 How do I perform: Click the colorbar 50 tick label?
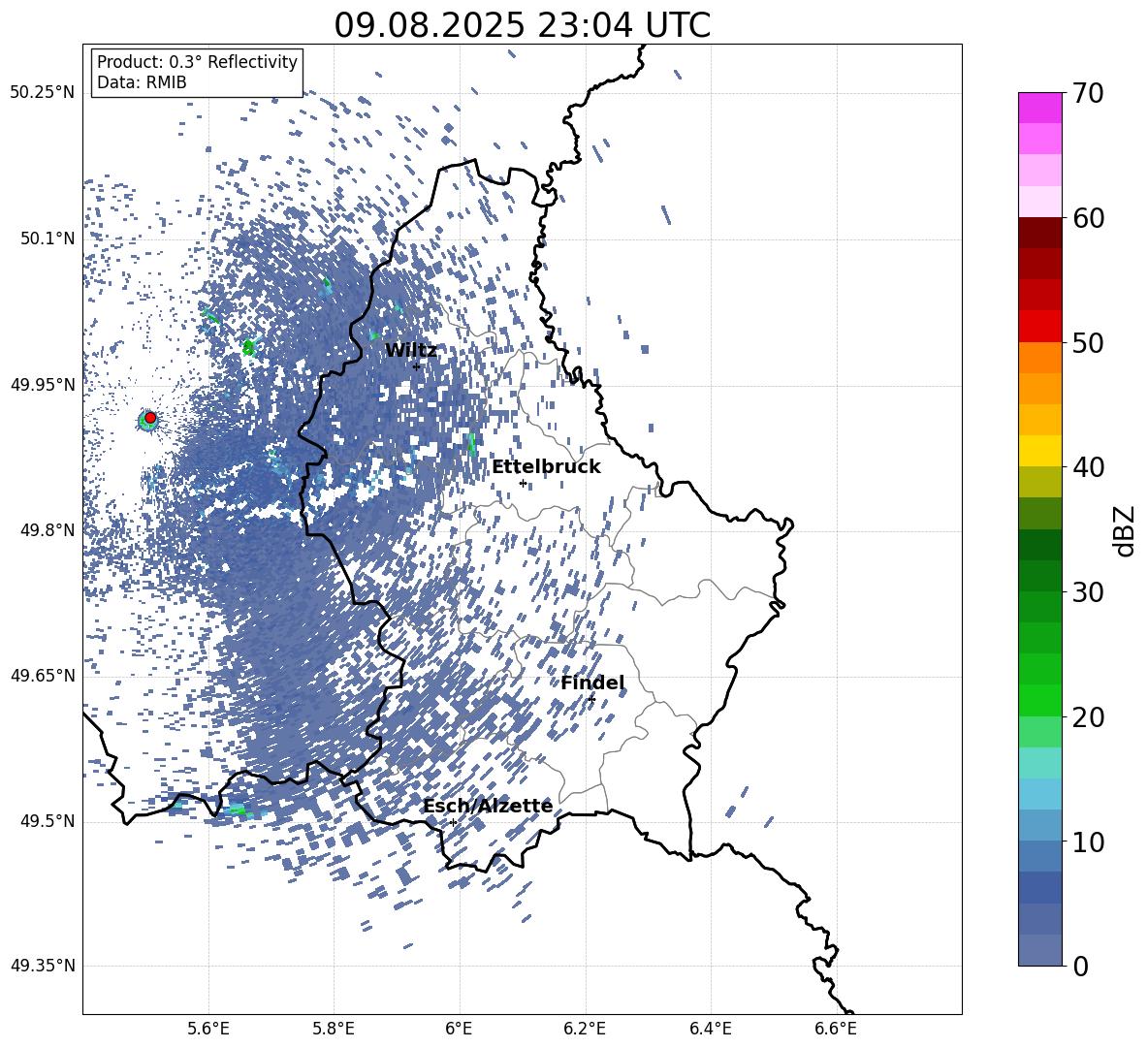pos(1088,342)
